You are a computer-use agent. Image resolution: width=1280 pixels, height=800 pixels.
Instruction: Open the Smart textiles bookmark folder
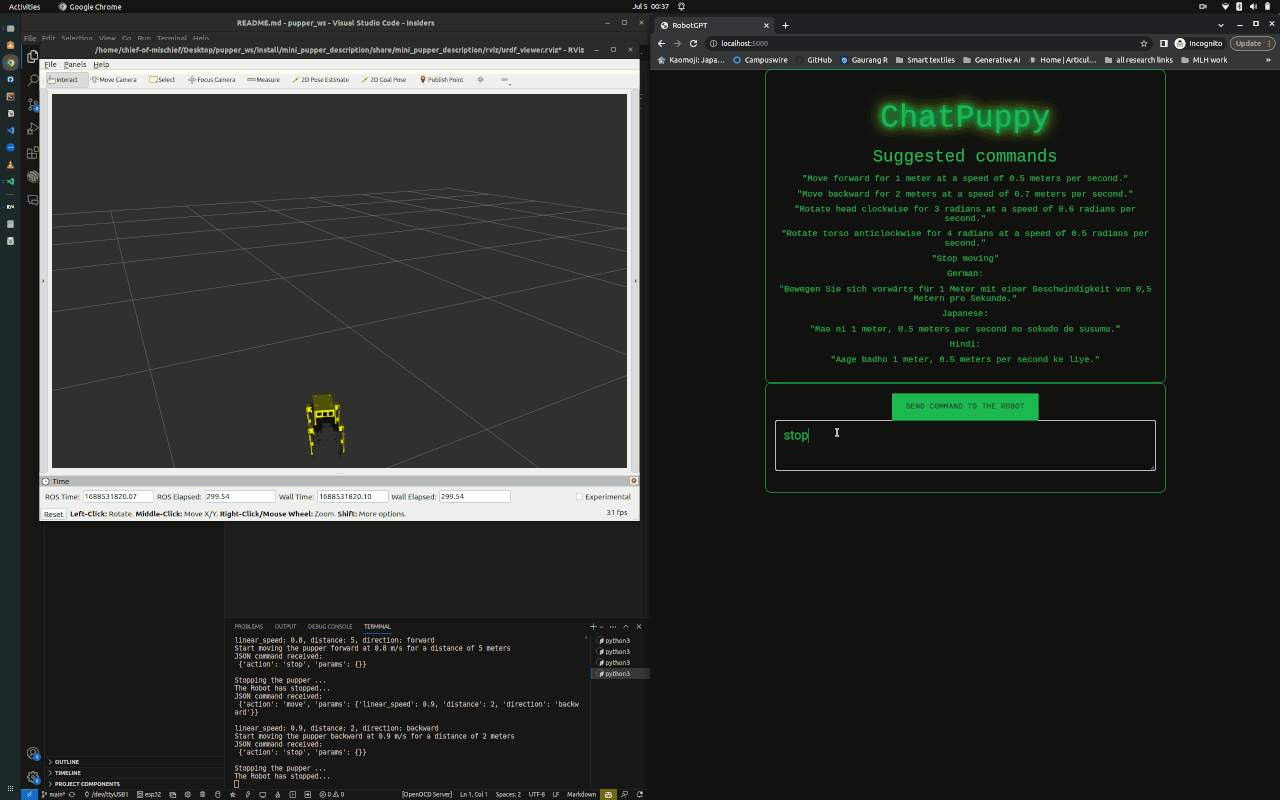pos(925,60)
